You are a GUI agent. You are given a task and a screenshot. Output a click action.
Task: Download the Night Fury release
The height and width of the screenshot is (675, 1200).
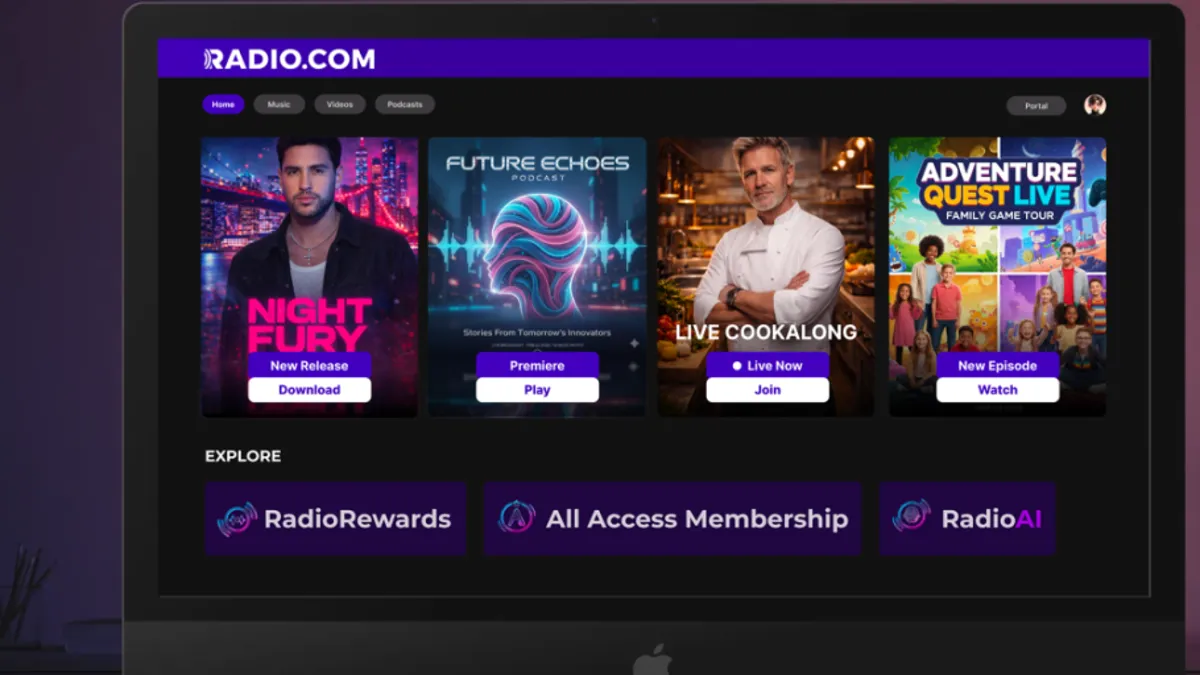click(x=309, y=390)
